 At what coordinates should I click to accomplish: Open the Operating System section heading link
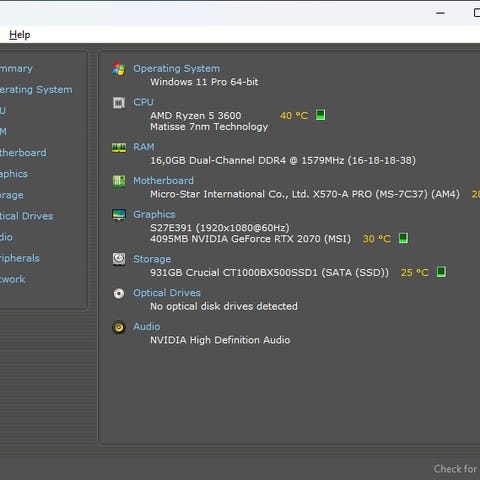click(x=177, y=68)
